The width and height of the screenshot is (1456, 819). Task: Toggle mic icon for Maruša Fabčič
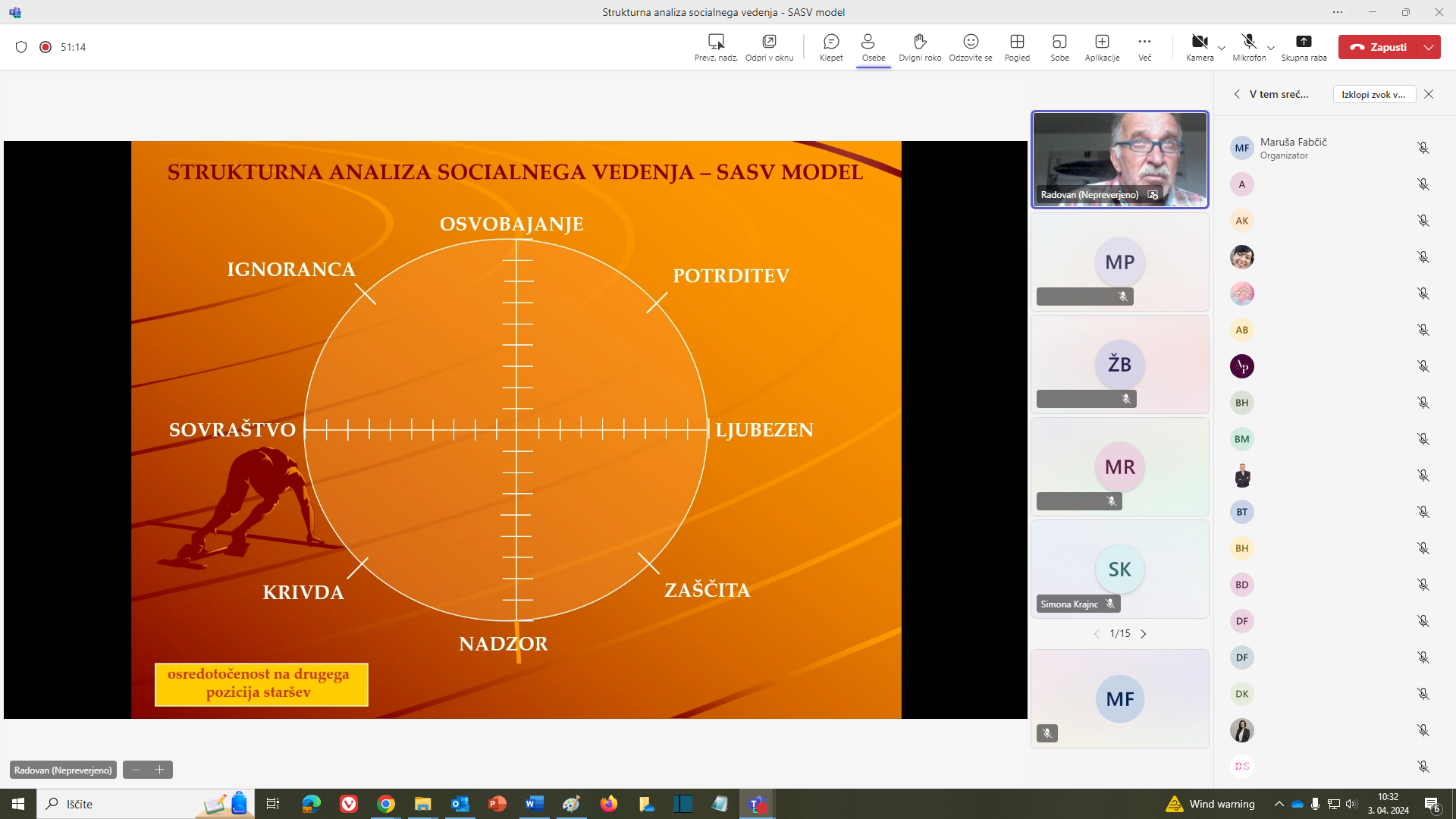pos(1423,148)
